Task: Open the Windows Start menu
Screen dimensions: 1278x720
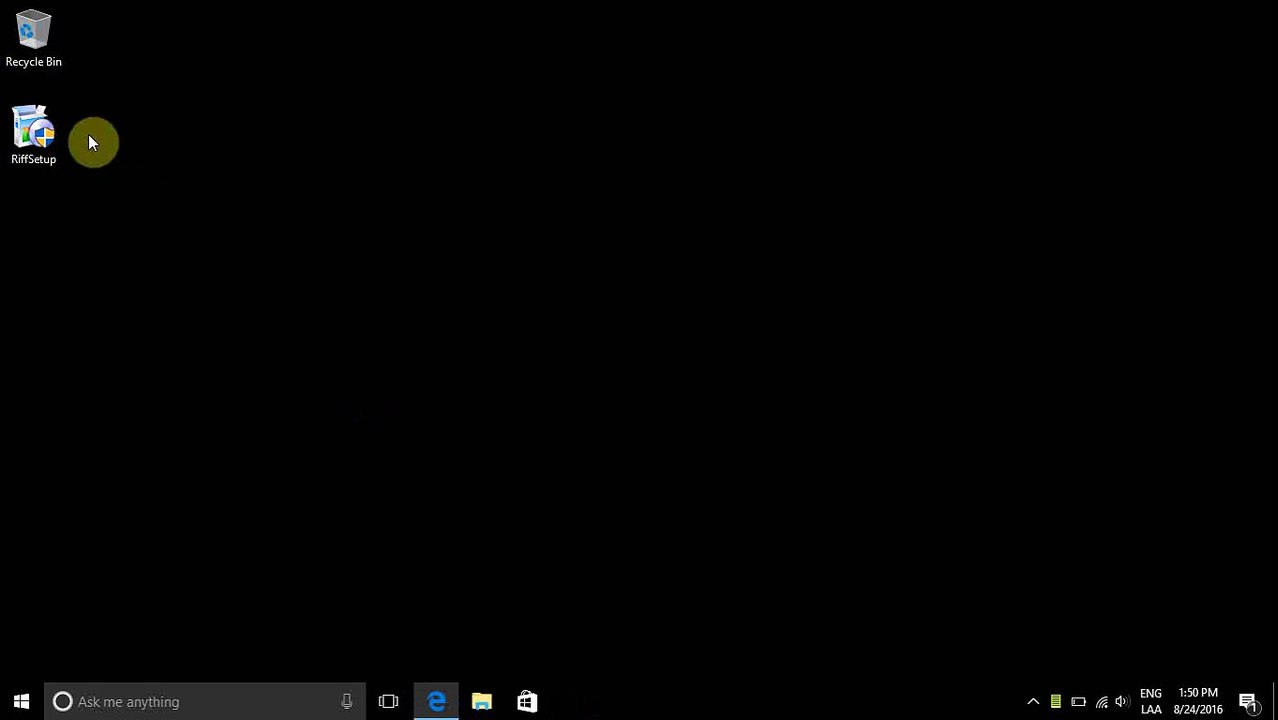Action: pos(21,702)
